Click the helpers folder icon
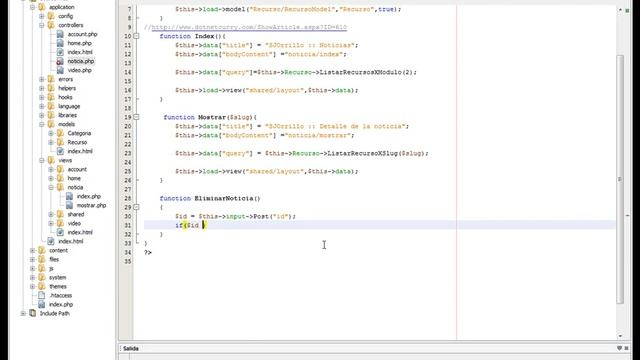 click(51, 88)
